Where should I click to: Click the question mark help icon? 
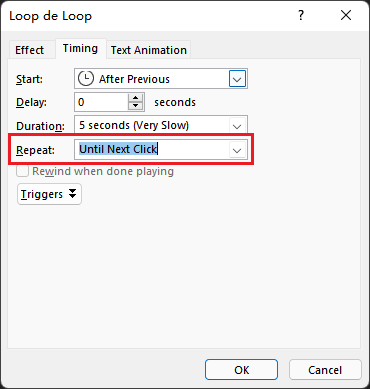point(301,15)
